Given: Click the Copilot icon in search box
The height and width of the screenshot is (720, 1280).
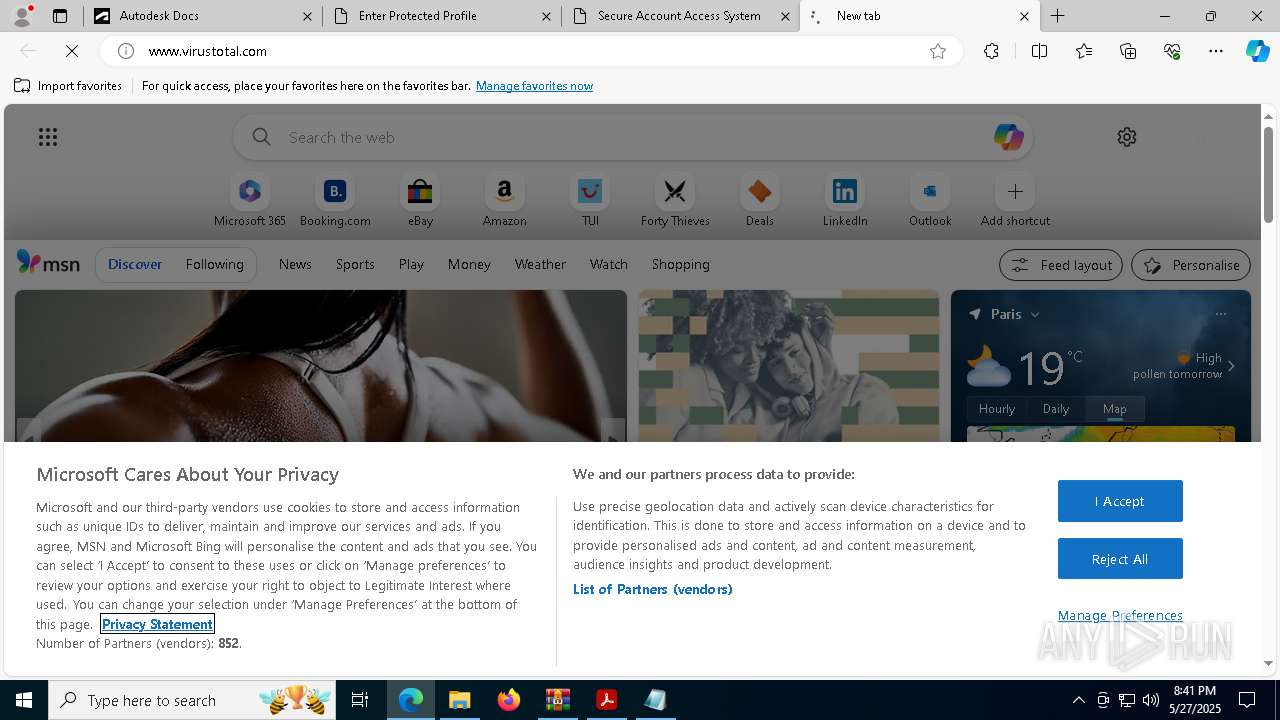Looking at the screenshot, I should tap(1008, 137).
